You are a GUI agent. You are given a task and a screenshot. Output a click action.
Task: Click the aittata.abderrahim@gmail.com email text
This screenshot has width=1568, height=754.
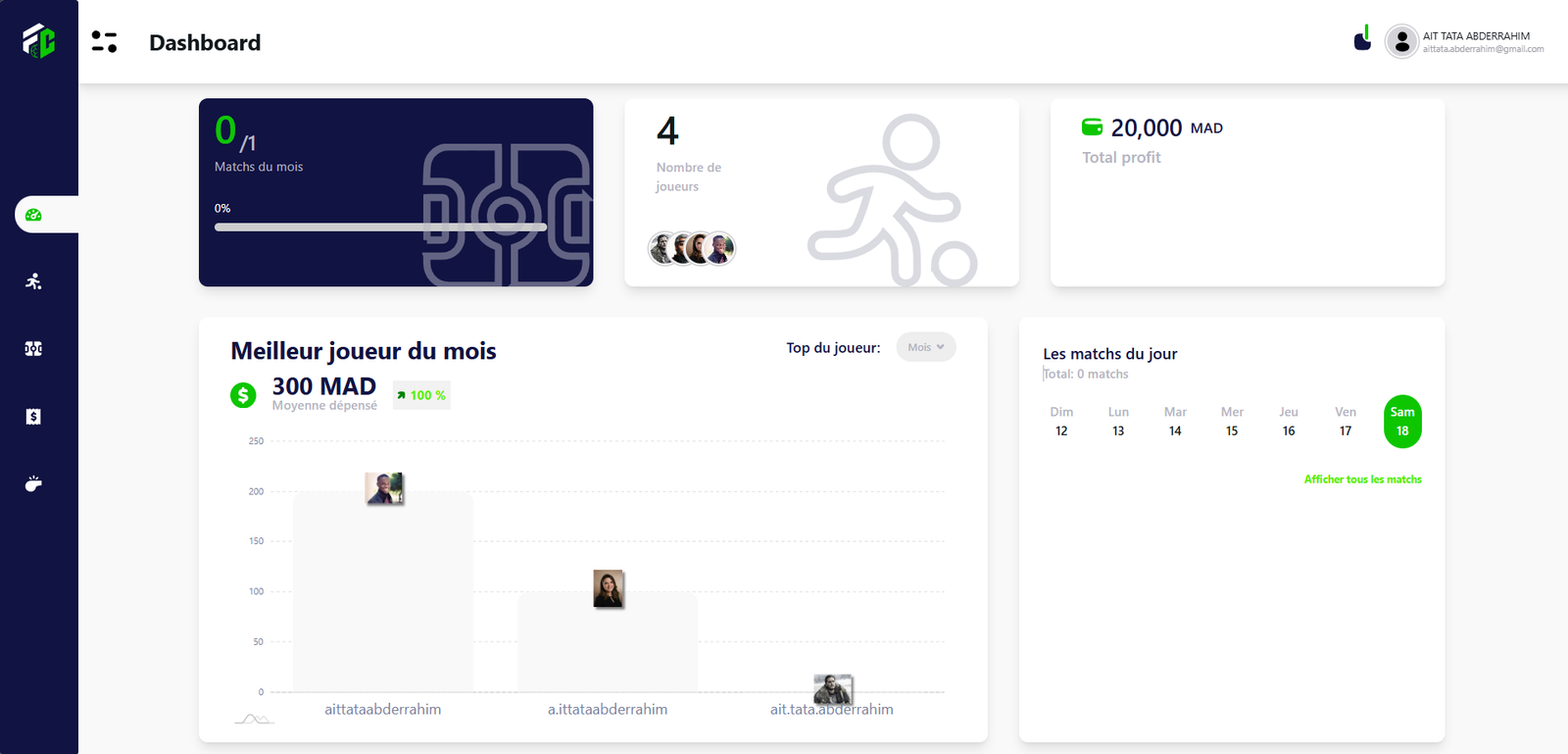click(1484, 49)
